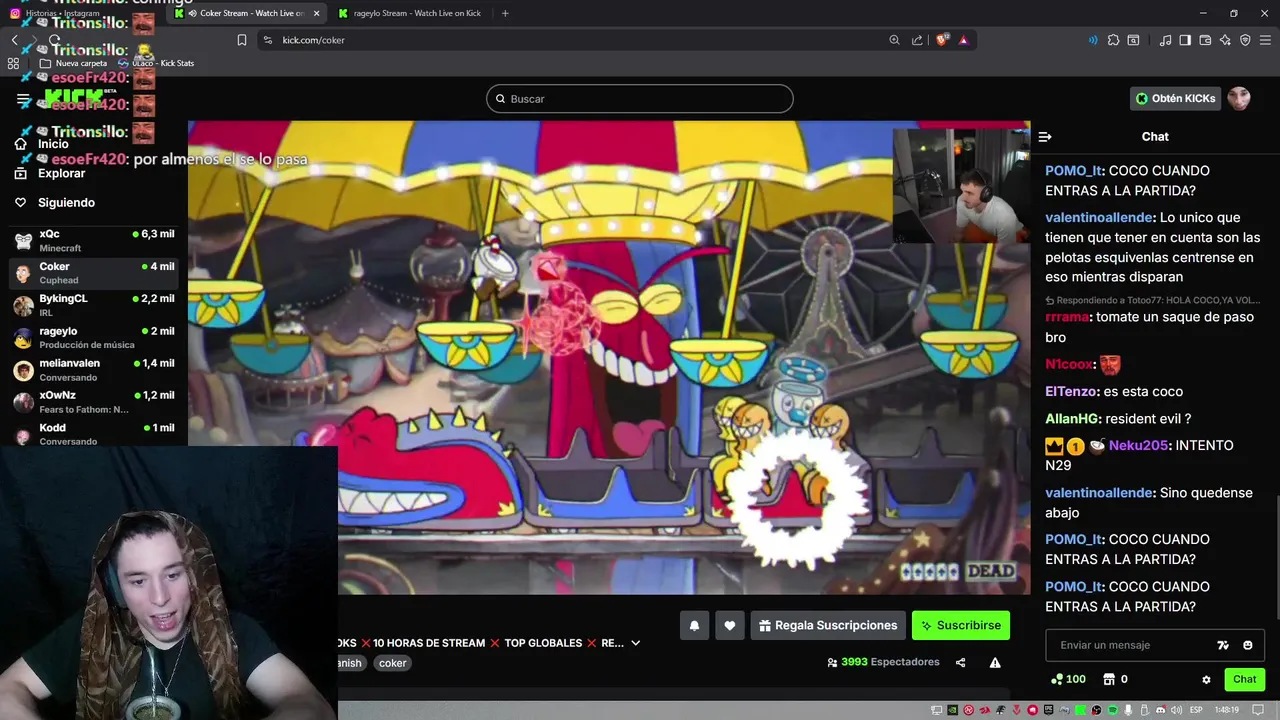Bookmark this page with the bookmark icon
The width and height of the screenshot is (1280, 720).
pyautogui.click(x=242, y=40)
